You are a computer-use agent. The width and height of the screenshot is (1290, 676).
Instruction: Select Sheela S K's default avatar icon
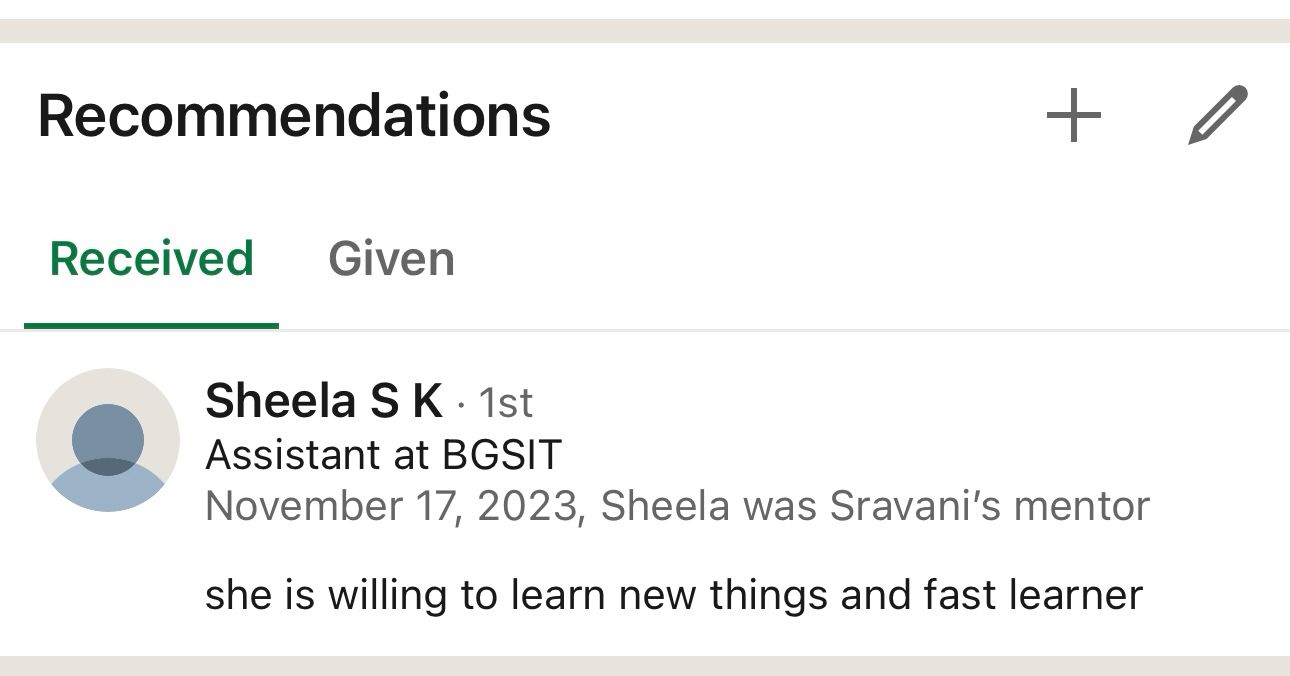tap(108, 440)
